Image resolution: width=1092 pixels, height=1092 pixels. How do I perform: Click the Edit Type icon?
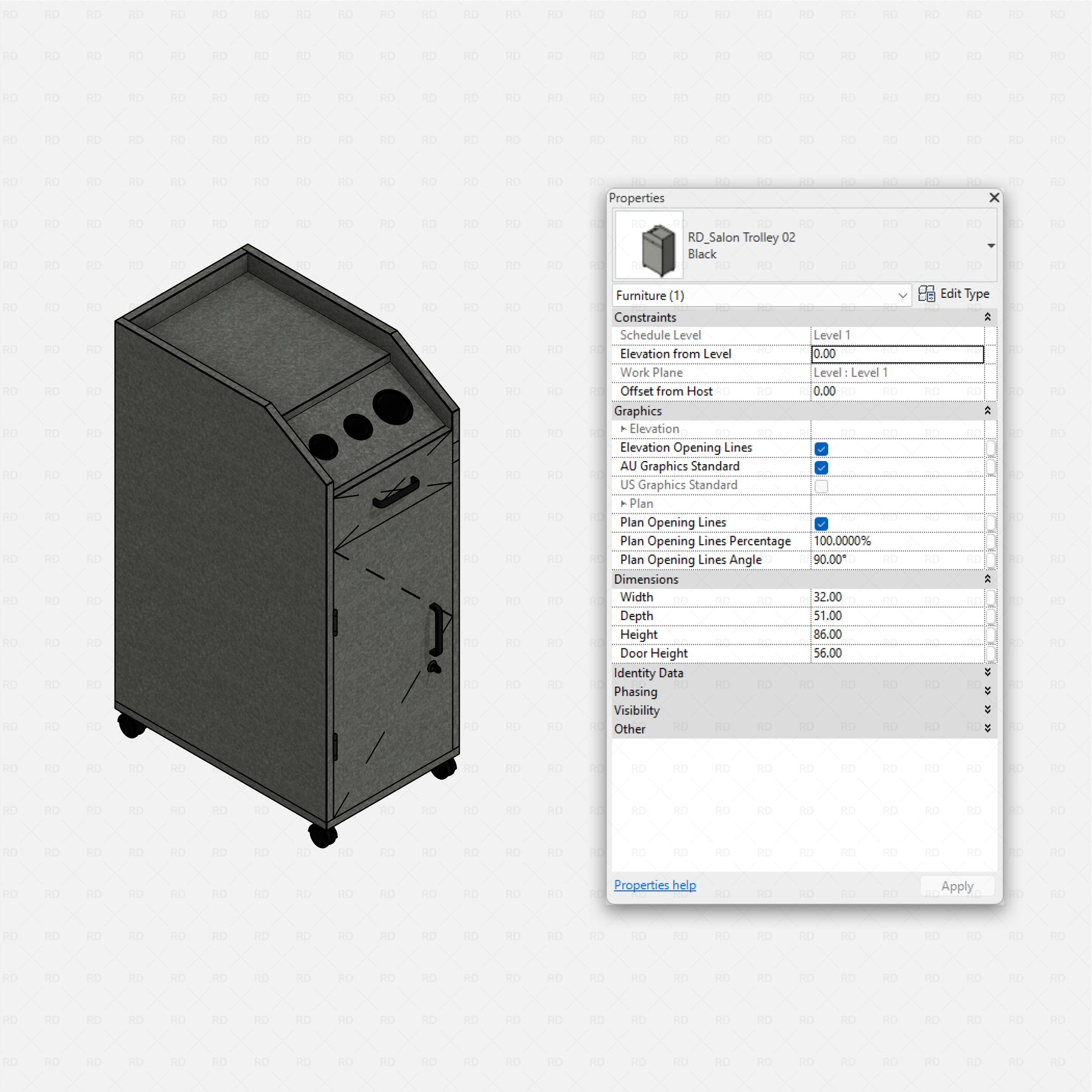(926, 294)
